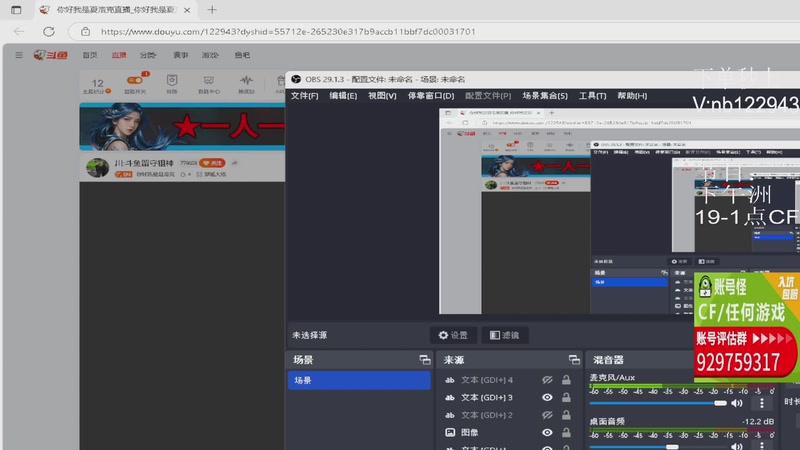Click the image icon of 图像 source
Image resolution: width=800 pixels, height=450 pixels.
450,433
